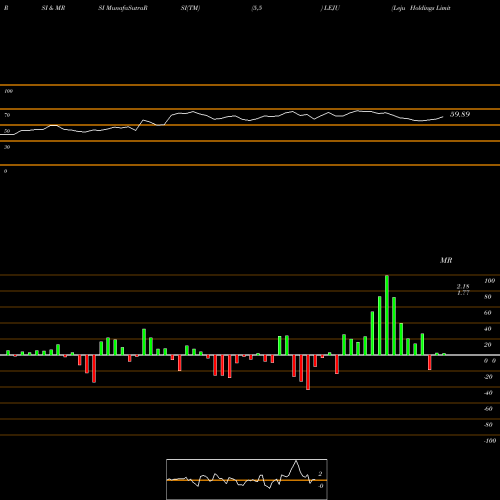Viewport: 500px width, 500px height.
Task: Click the MR axis label -100
Action: coord(490,441)
